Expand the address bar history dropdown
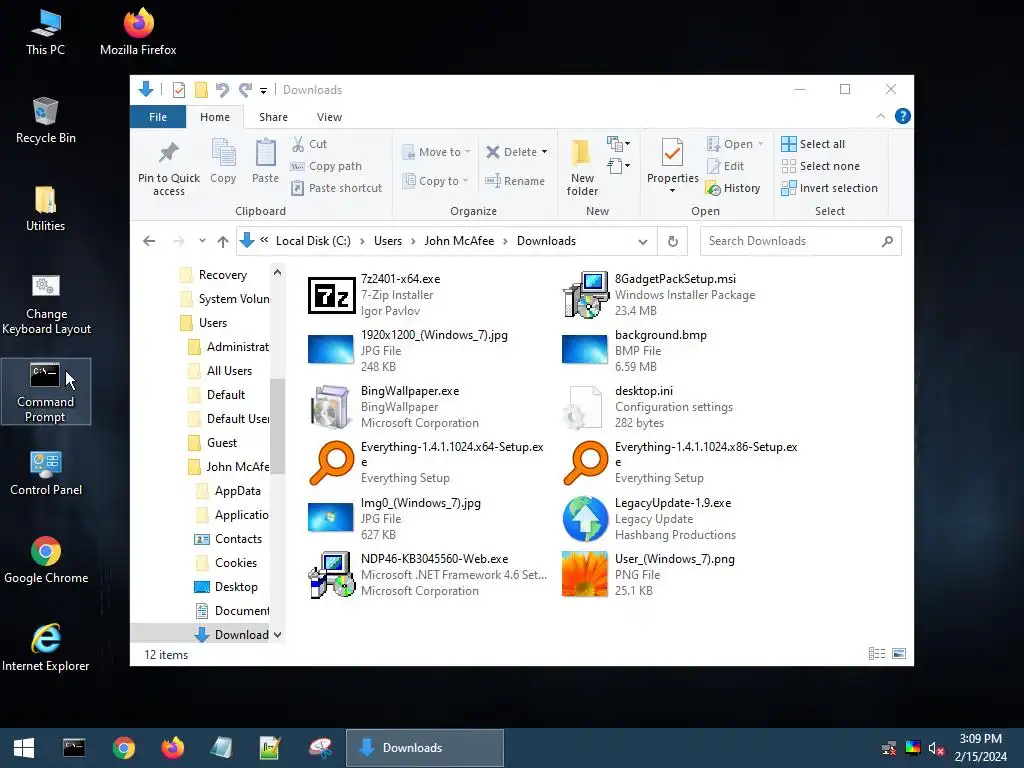The height and width of the screenshot is (768, 1024). tap(643, 242)
